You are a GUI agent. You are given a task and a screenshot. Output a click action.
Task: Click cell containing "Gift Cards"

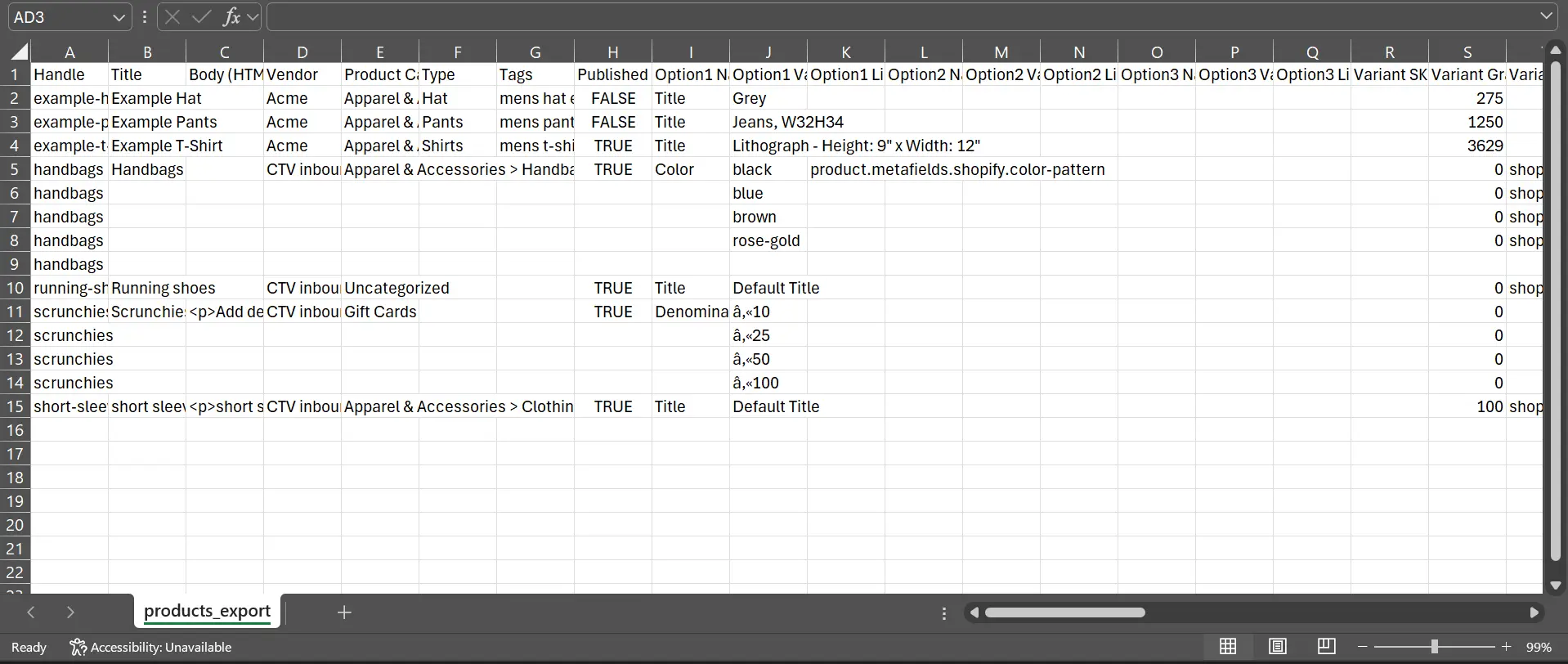point(380,312)
